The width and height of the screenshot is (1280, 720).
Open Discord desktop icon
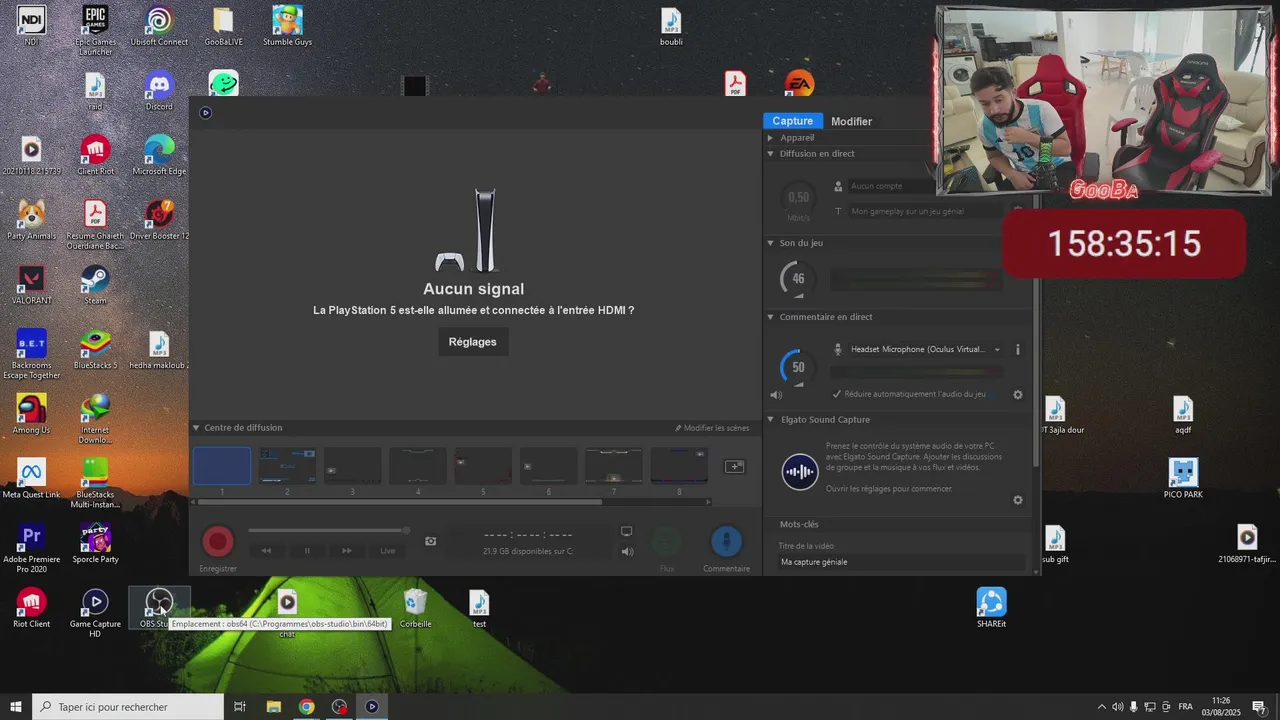click(159, 91)
